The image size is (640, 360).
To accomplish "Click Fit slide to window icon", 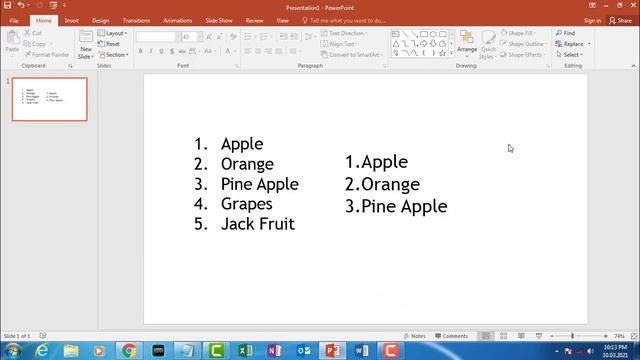I will pyautogui.click(x=634, y=336).
